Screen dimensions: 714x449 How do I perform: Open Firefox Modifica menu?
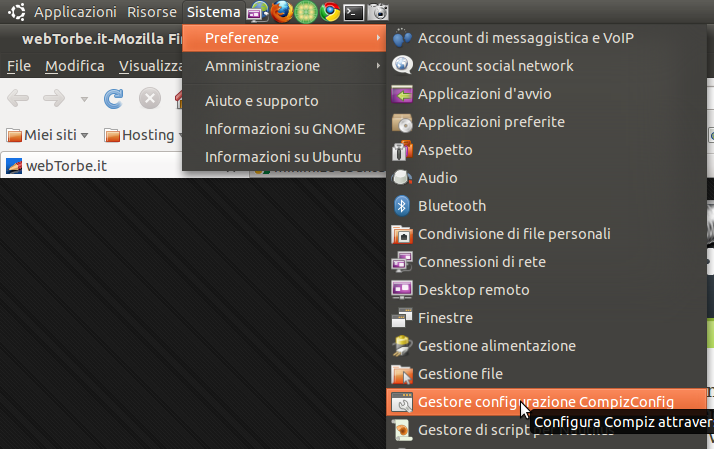tap(75, 66)
